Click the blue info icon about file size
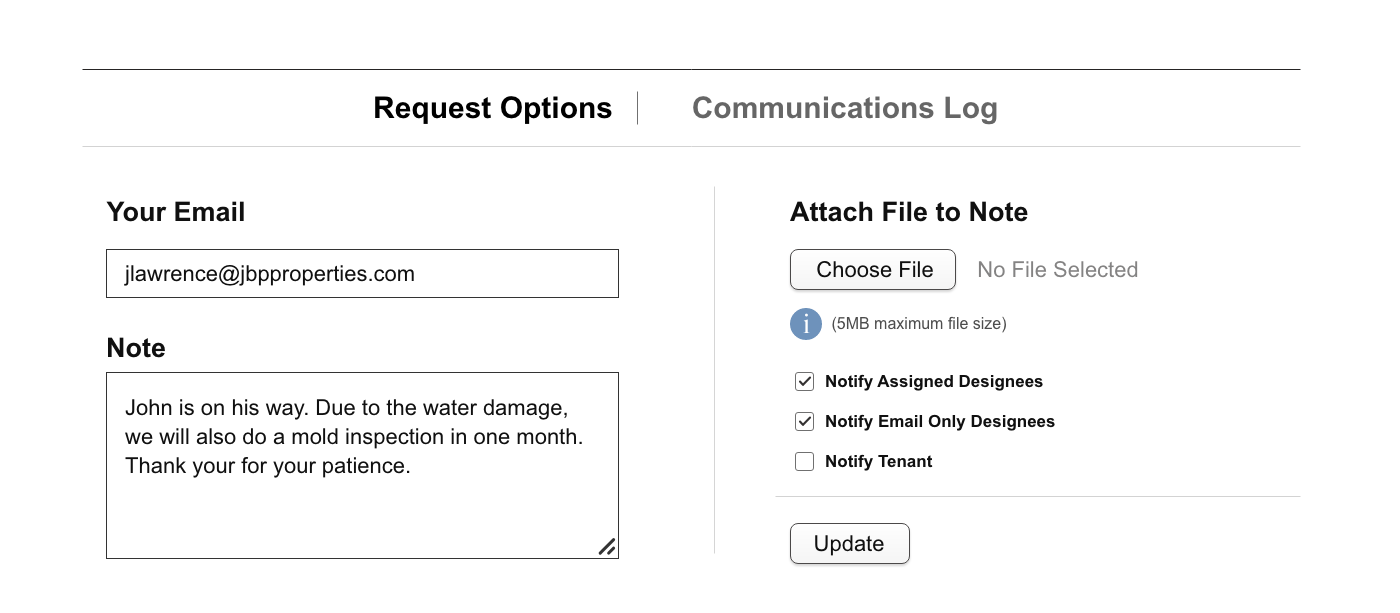The width and height of the screenshot is (1400, 613). [x=805, y=324]
